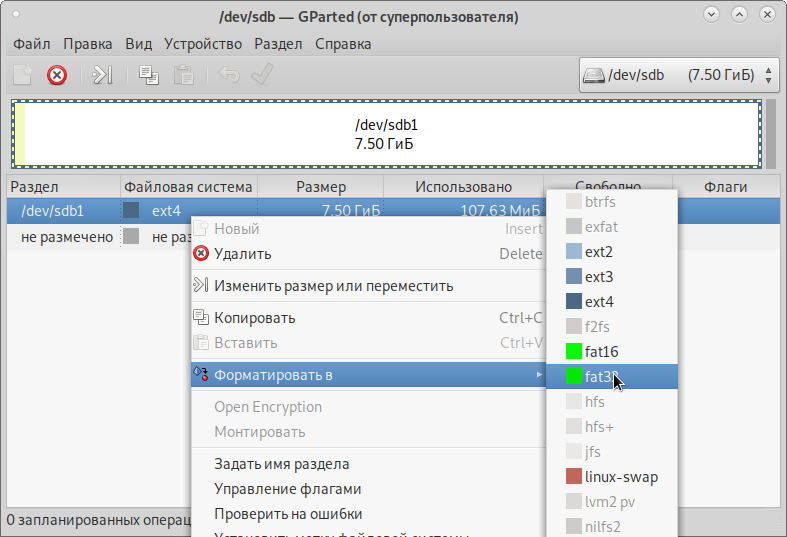Maximize the GParted window
Screen dimensions: 787x537
pos(739,15)
